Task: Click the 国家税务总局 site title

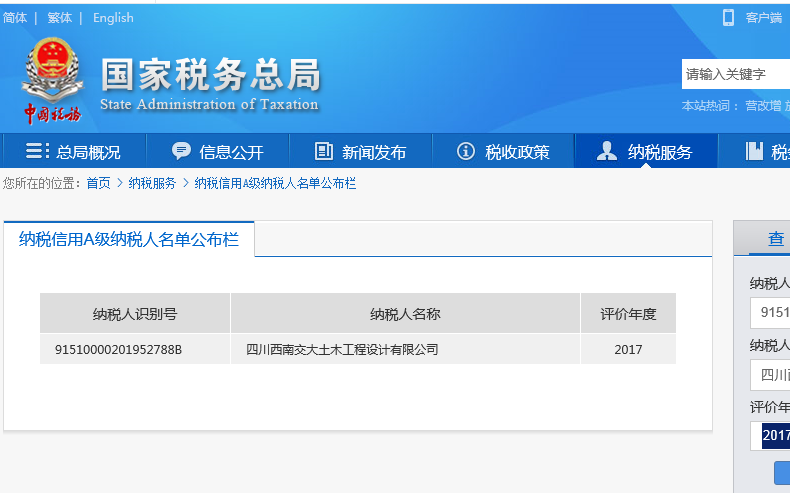Action: click(211, 75)
